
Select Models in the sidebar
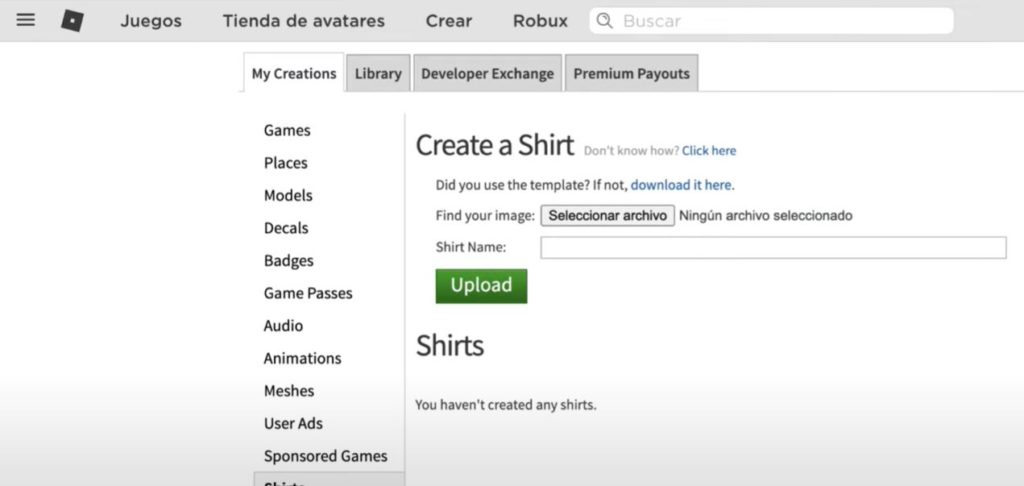(288, 195)
